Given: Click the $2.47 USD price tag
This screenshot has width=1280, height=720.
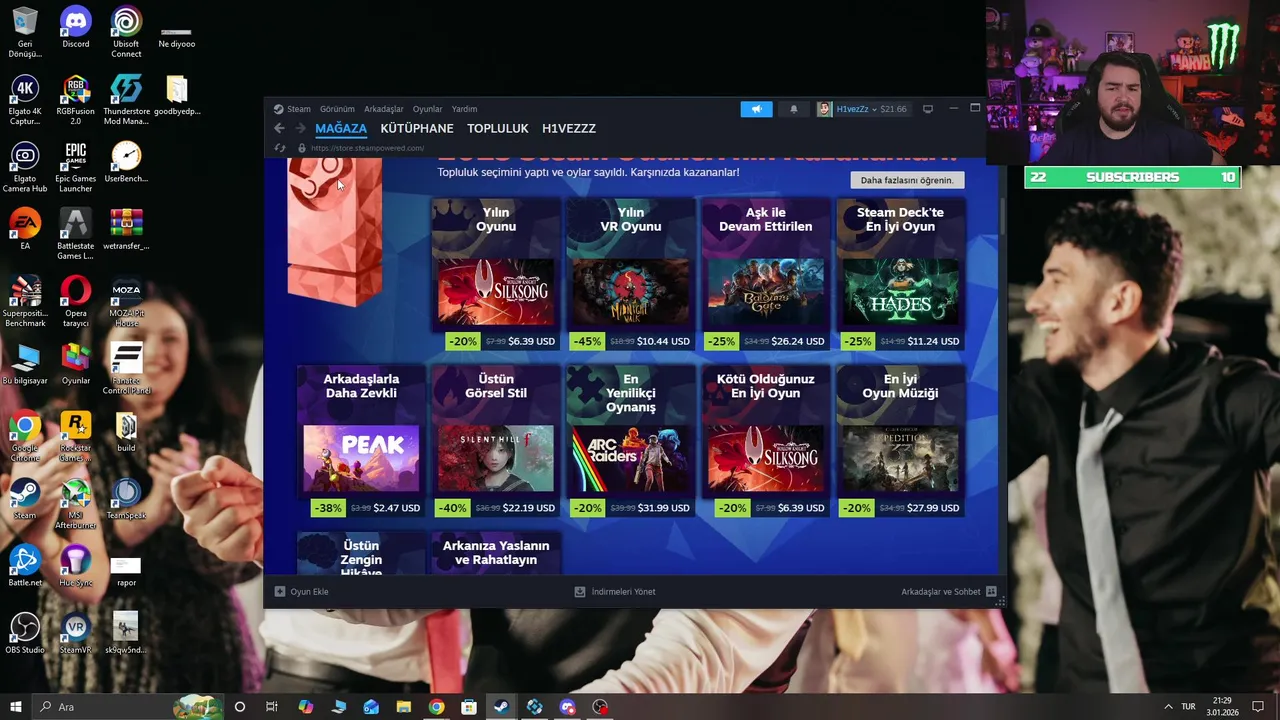Looking at the screenshot, I should tap(396, 508).
